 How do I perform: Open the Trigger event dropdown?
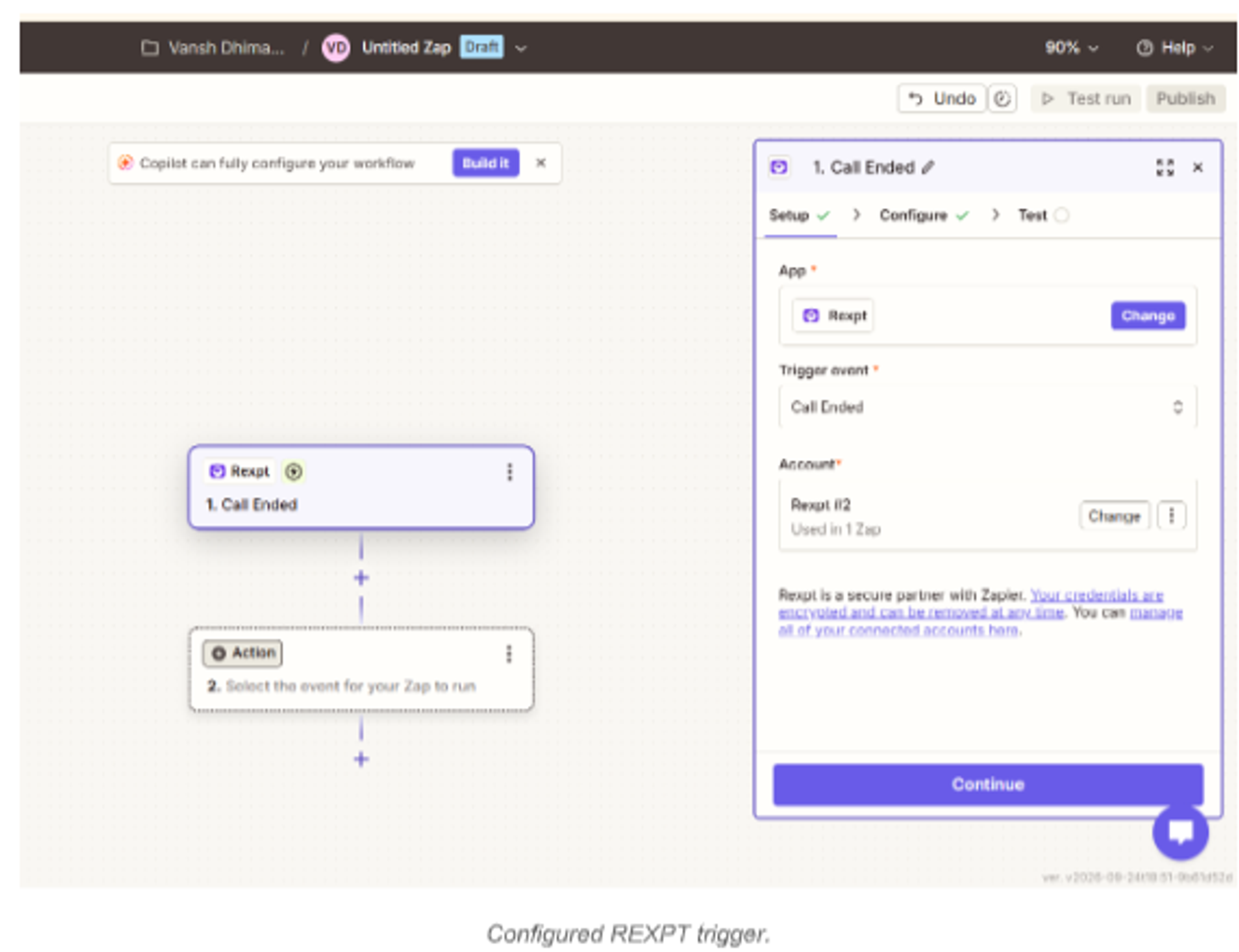pyautogui.click(x=987, y=407)
